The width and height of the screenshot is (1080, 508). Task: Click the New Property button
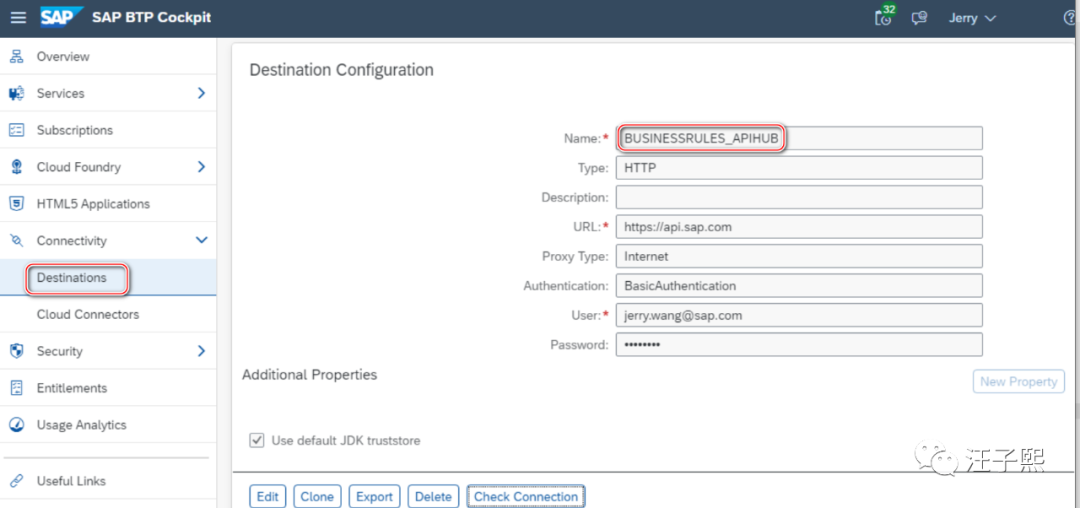click(1019, 381)
